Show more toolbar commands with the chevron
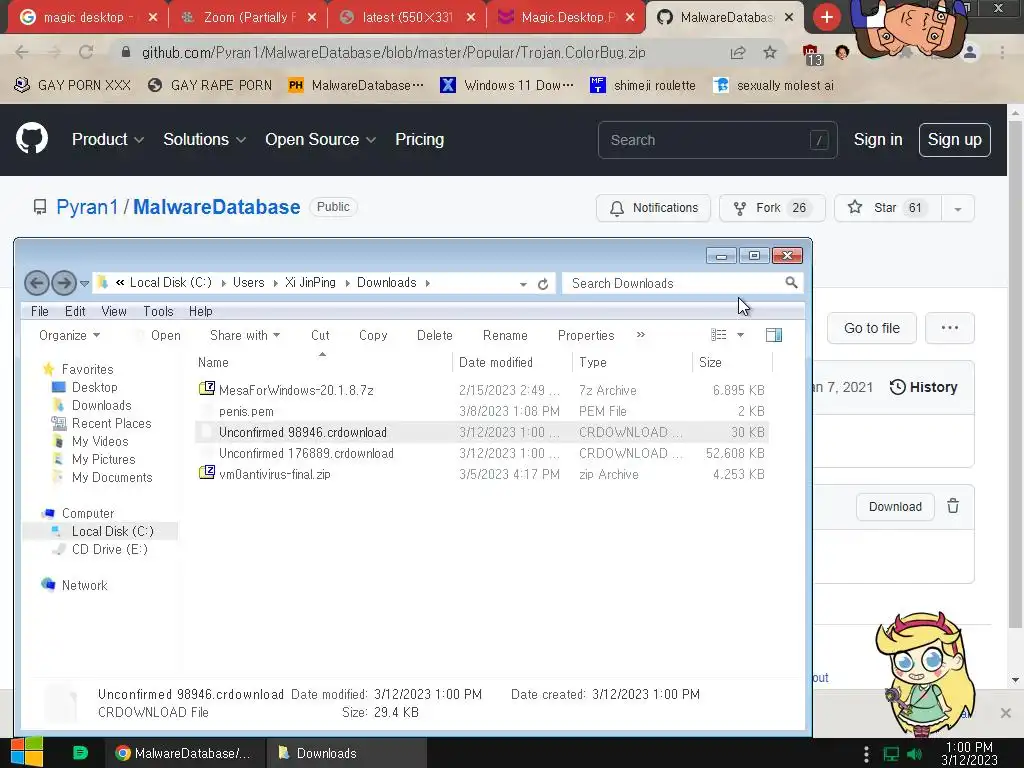Viewport: 1024px width, 768px height. [641, 334]
